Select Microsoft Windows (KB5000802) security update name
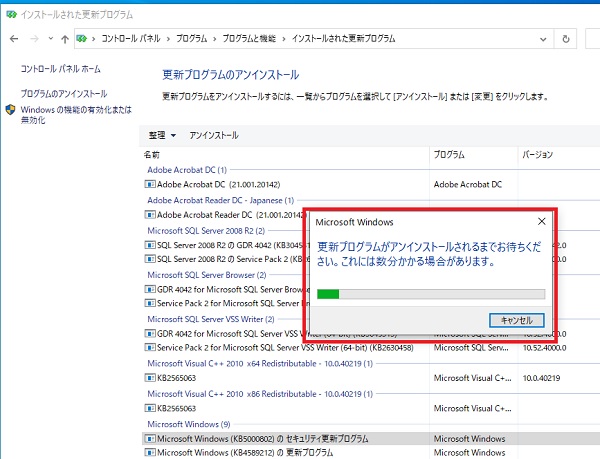The width and height of the screenshot is (600, 459). pyautogui.click(x=262, y=438)
